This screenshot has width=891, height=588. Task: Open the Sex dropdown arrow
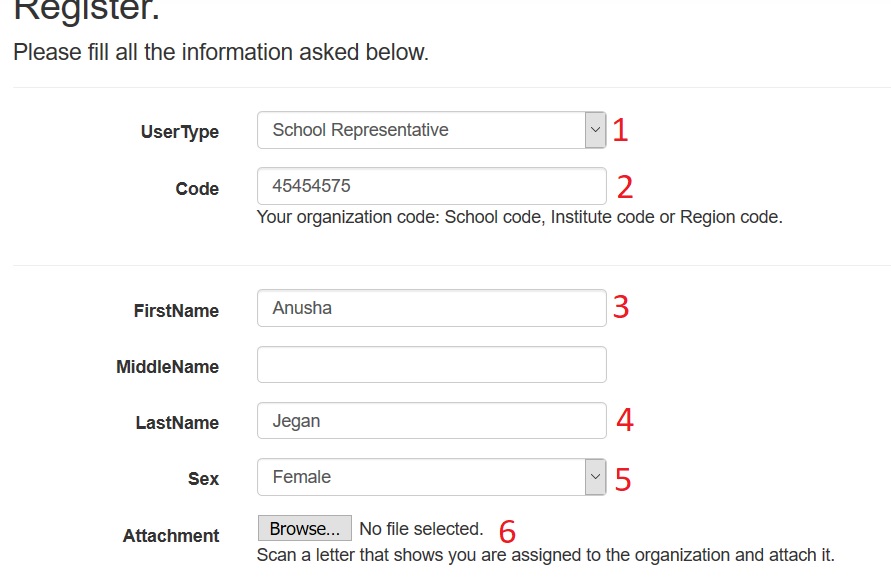click(595, 477)
